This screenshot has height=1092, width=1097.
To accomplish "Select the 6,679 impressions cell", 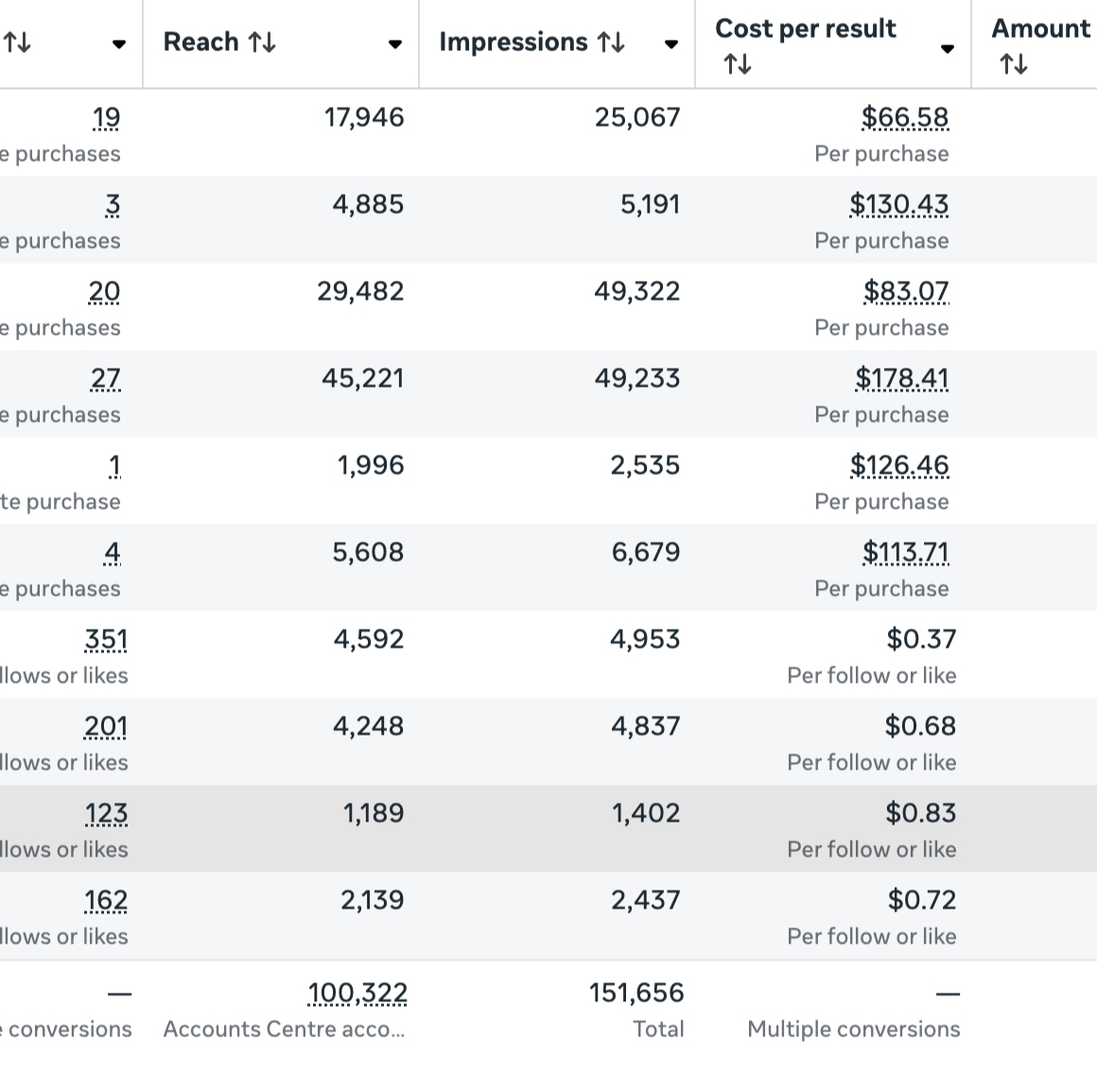I will tap(646, 552).
